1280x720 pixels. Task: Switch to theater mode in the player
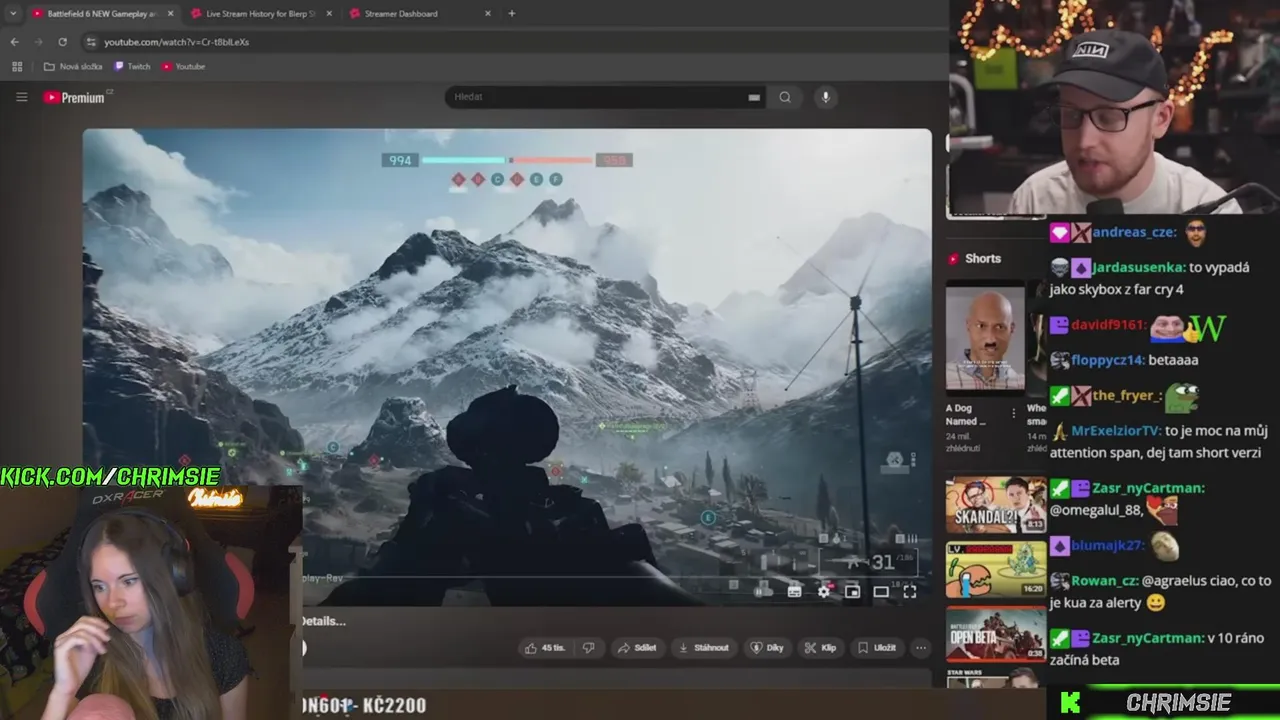click(x=881, y=591)
